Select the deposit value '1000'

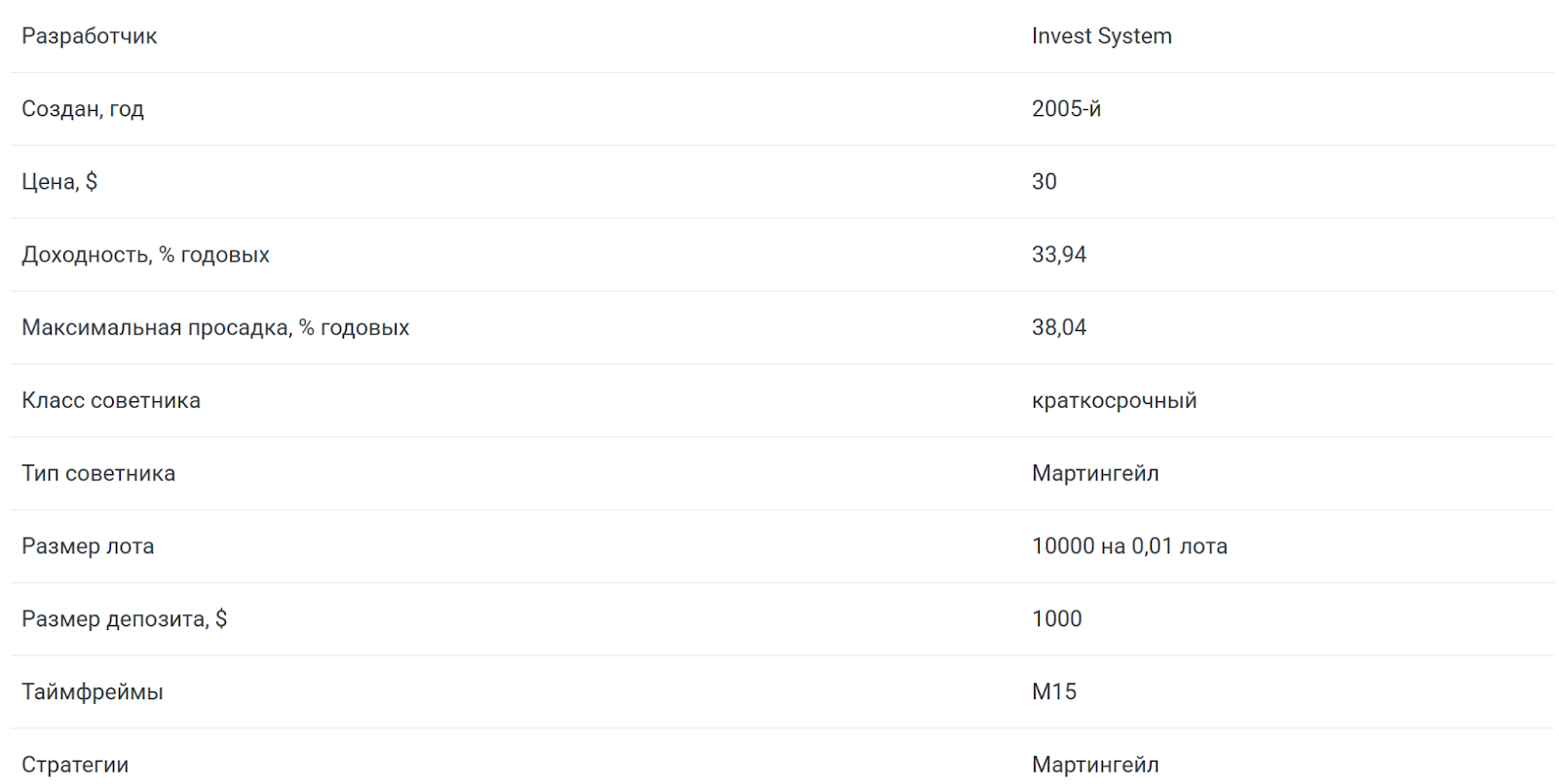pyautogui.click(x=1056, y=619)
